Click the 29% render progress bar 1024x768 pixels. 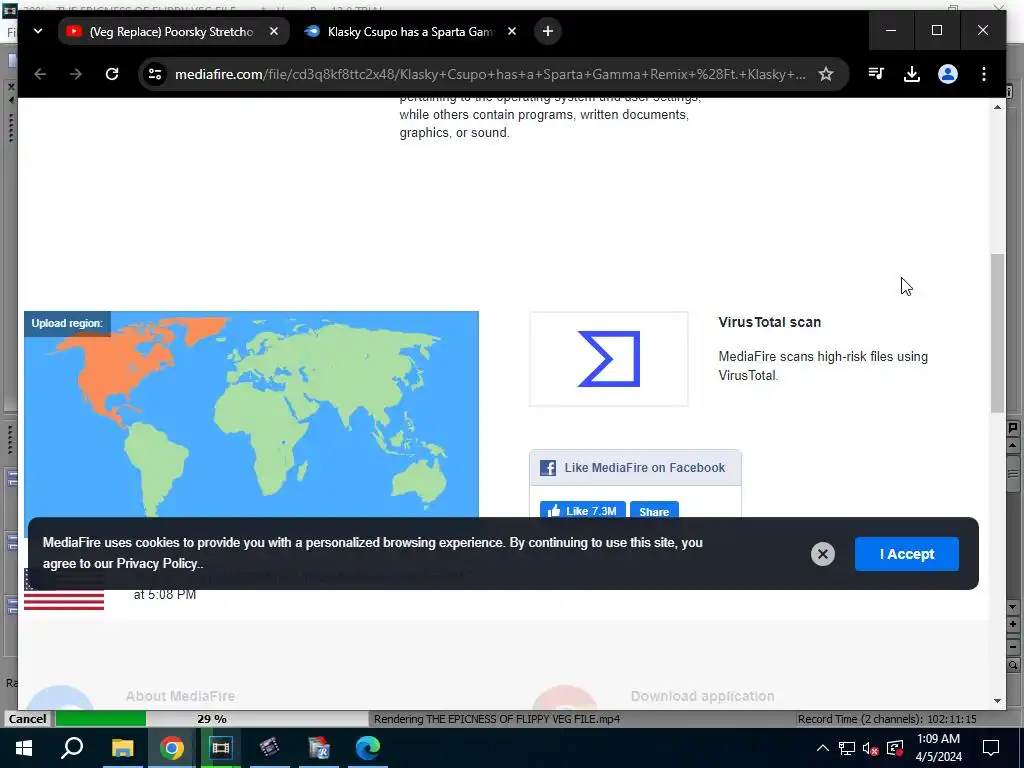pos(212,718)
